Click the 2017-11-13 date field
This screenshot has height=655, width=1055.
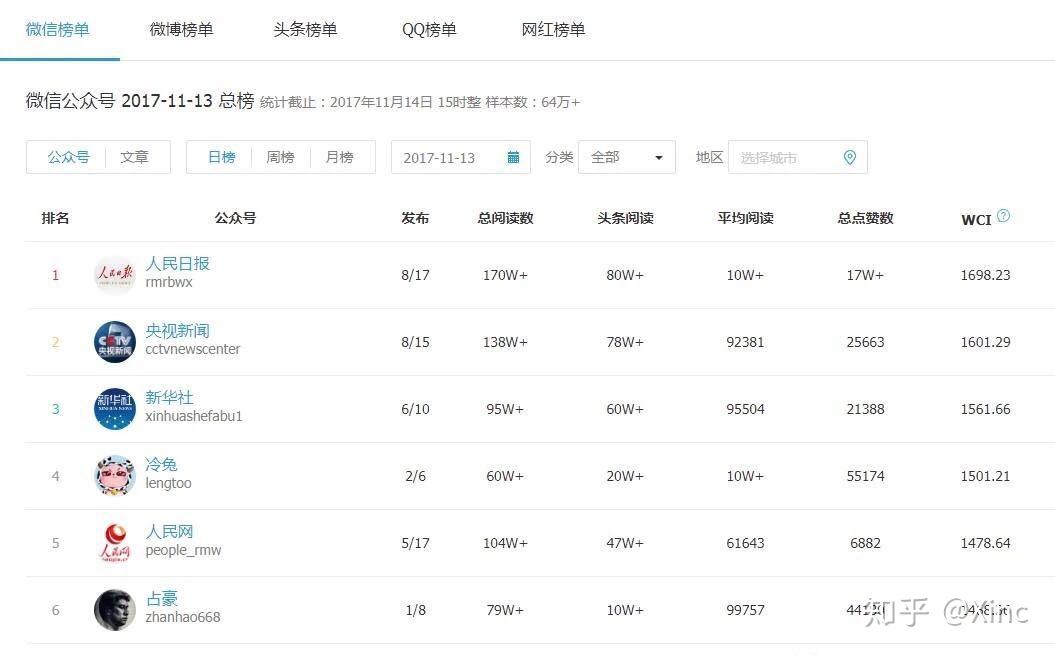tap(440, 158)
